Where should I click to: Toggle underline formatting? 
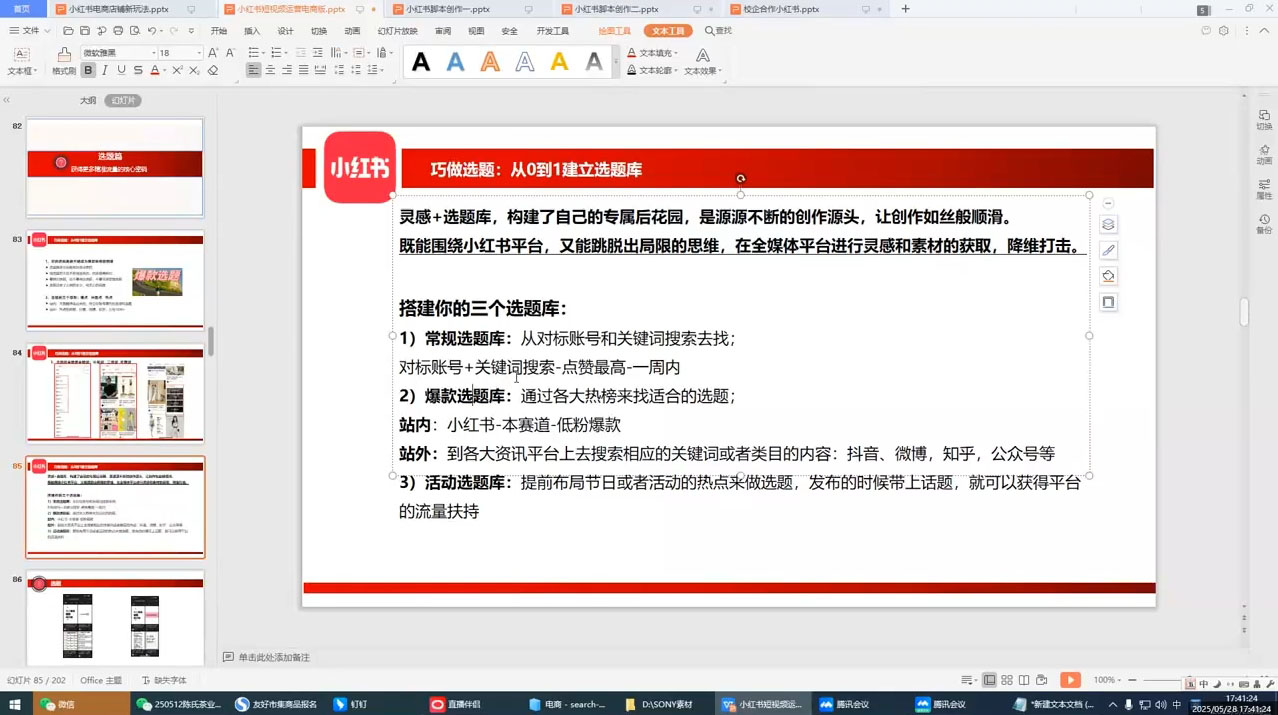click(120, 70)
